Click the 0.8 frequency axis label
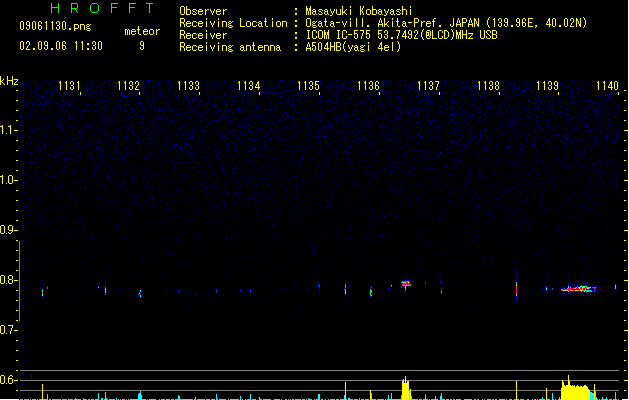 [8, 280]
